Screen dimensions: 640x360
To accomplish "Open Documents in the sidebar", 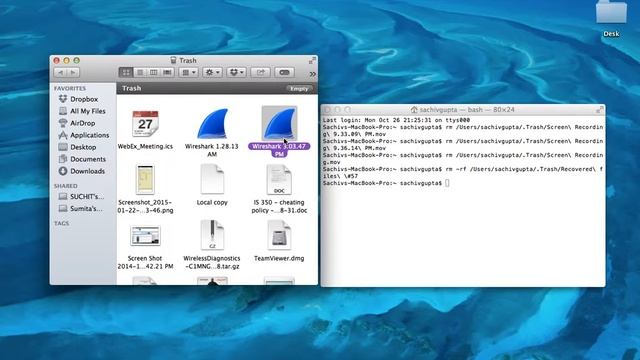I will pyautogui.click(x=82, y=159).
